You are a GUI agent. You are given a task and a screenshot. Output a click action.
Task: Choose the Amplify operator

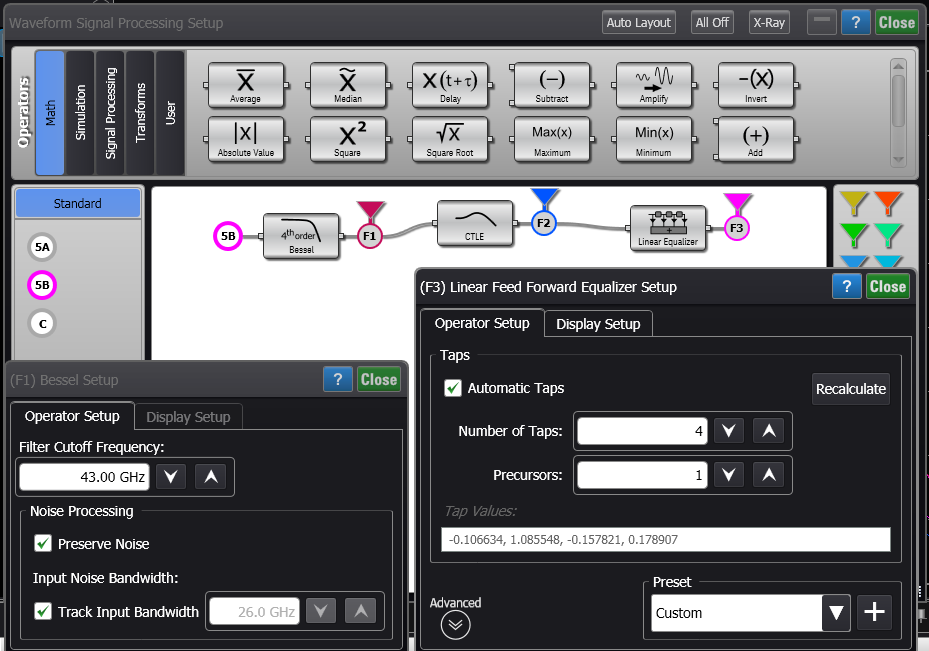tap(654, 86)
